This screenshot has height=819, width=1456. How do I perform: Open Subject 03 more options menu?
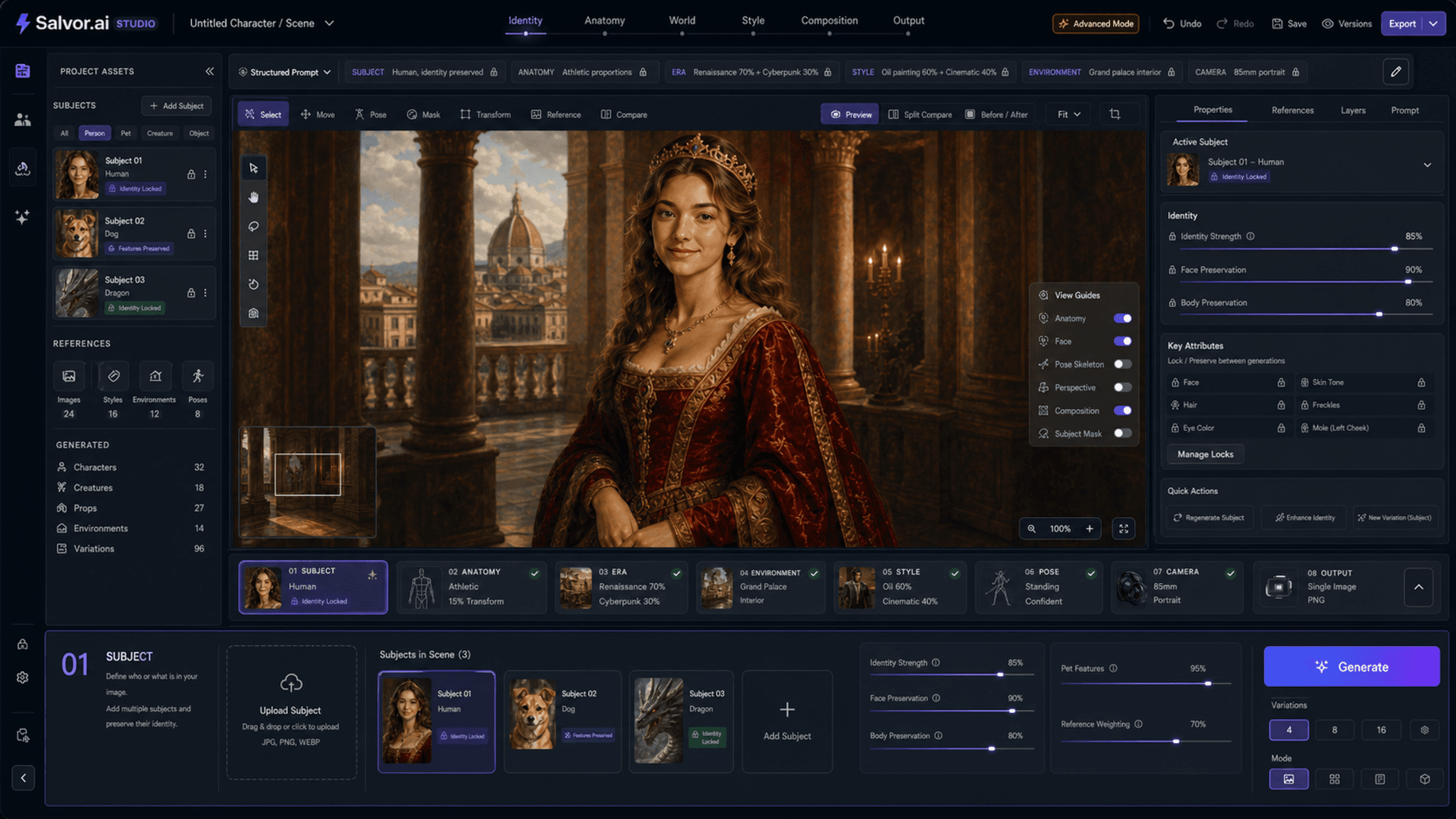(x=205, y=293)
